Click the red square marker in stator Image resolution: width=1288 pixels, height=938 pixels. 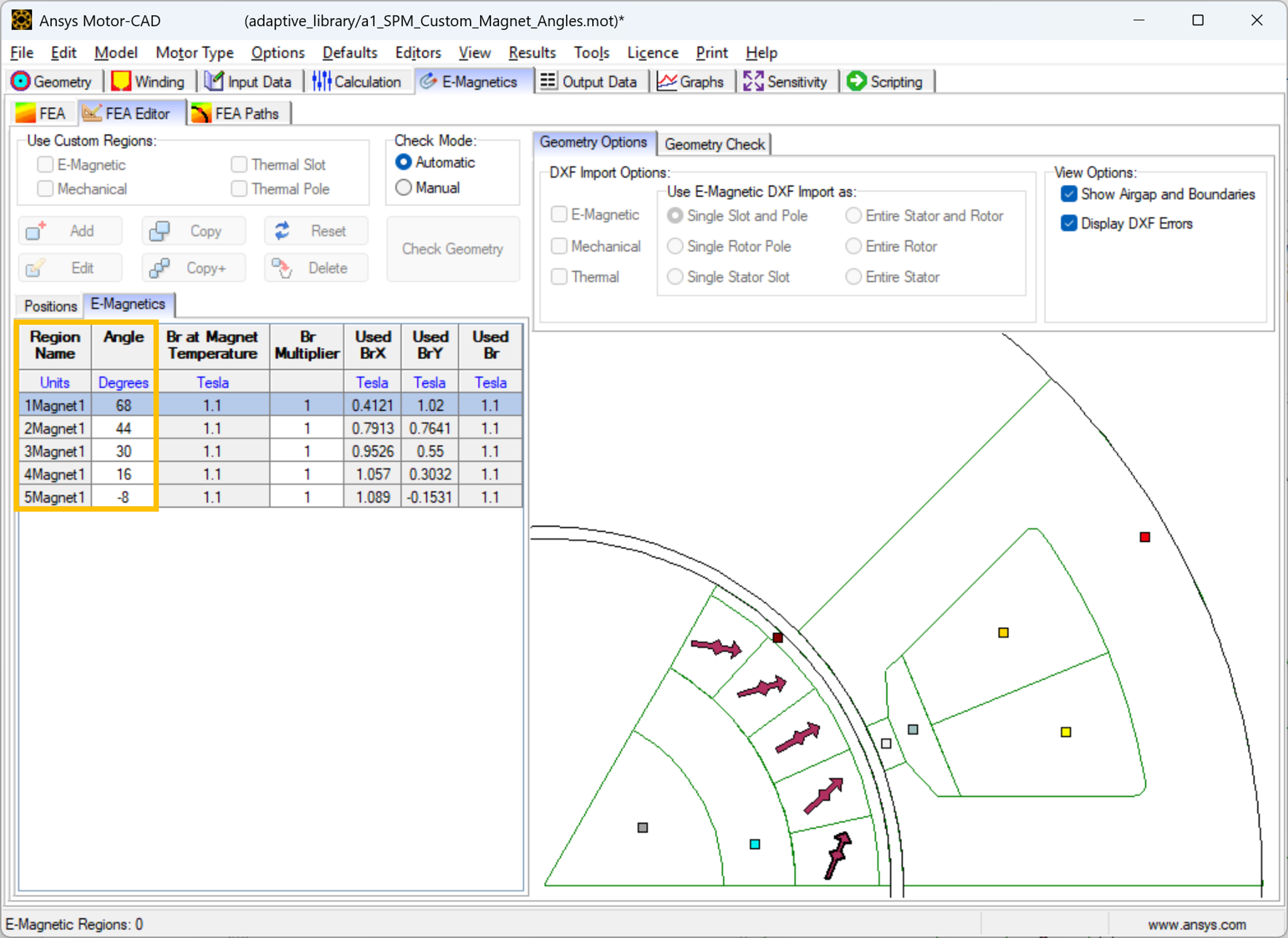[x=1145, y=537]
